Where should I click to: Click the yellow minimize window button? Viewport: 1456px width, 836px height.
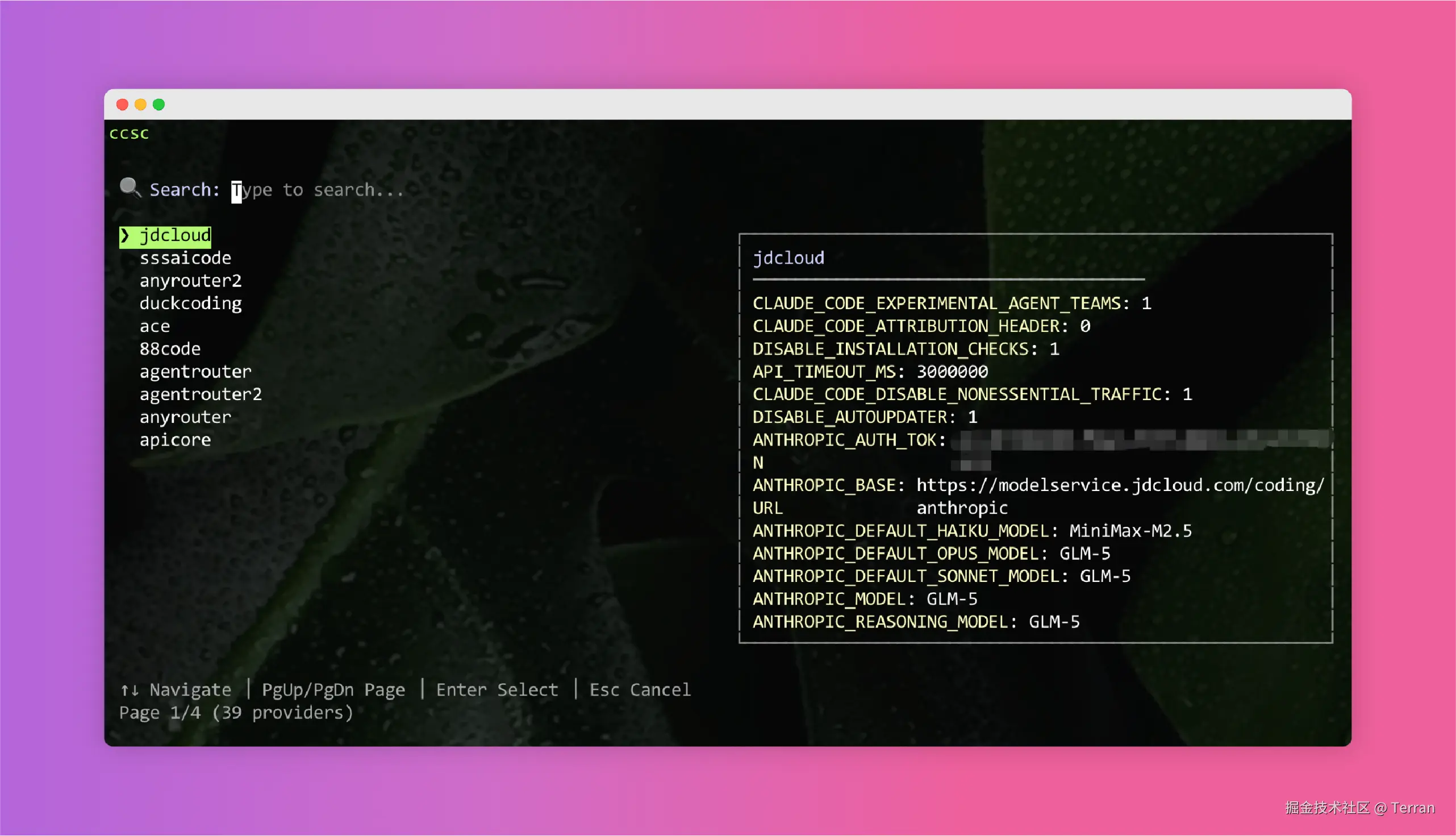(141, 105)
